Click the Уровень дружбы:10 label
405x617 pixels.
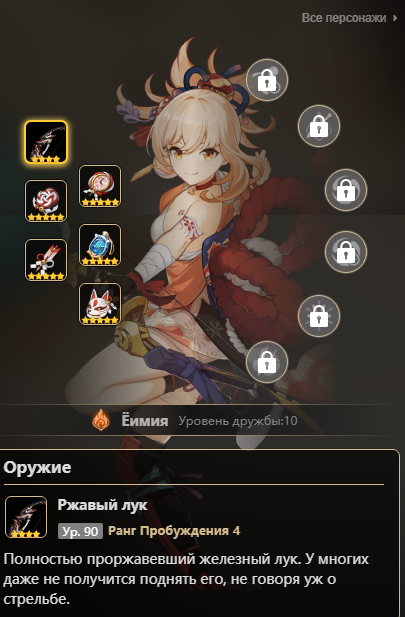pyautogui.click(x=238, y=421)
